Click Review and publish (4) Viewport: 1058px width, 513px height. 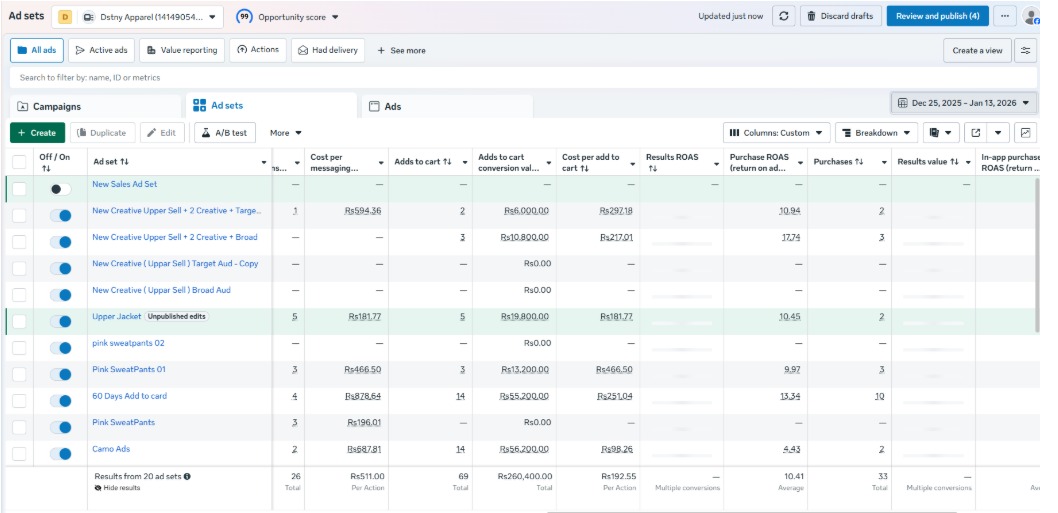pyautogui.click(x=938, y=16)
